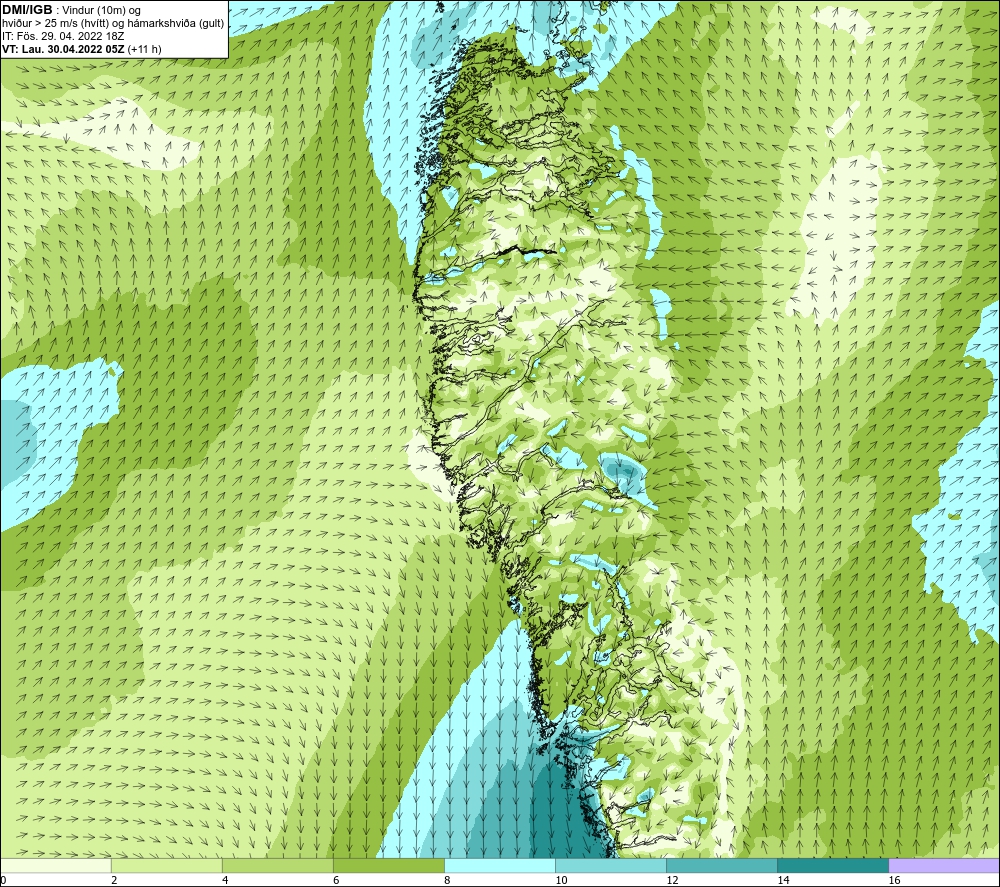Click the legend scale label "4"
The width and height of the screenshot is (1000, 887).
pos(225,880)
